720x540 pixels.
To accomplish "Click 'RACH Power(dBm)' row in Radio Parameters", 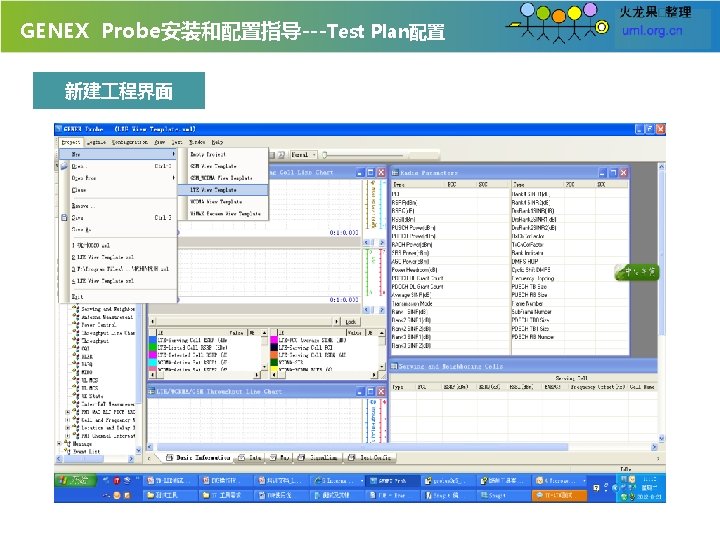I will (x=450, y=244).
